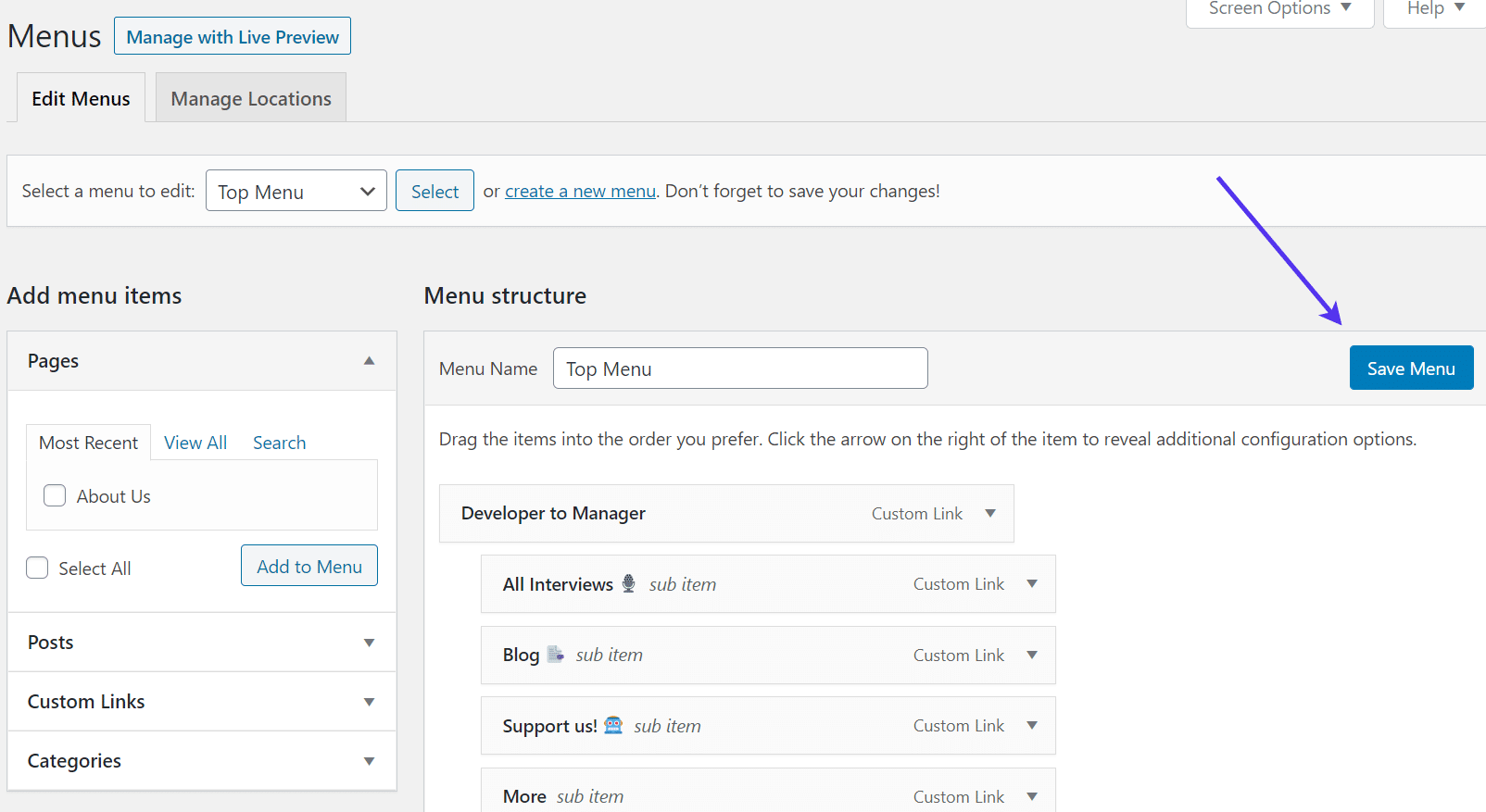Open Blog menu item options arrow
Screen dimensions: 1486x812
(1032, 656)
